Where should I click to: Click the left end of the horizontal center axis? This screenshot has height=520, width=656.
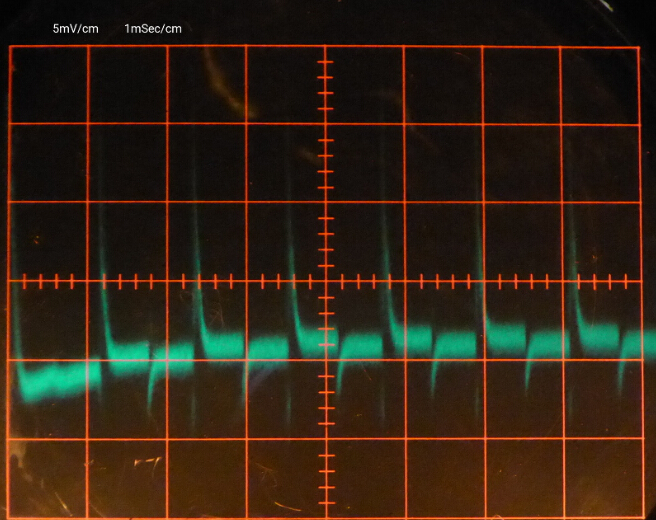click(12, 282)
